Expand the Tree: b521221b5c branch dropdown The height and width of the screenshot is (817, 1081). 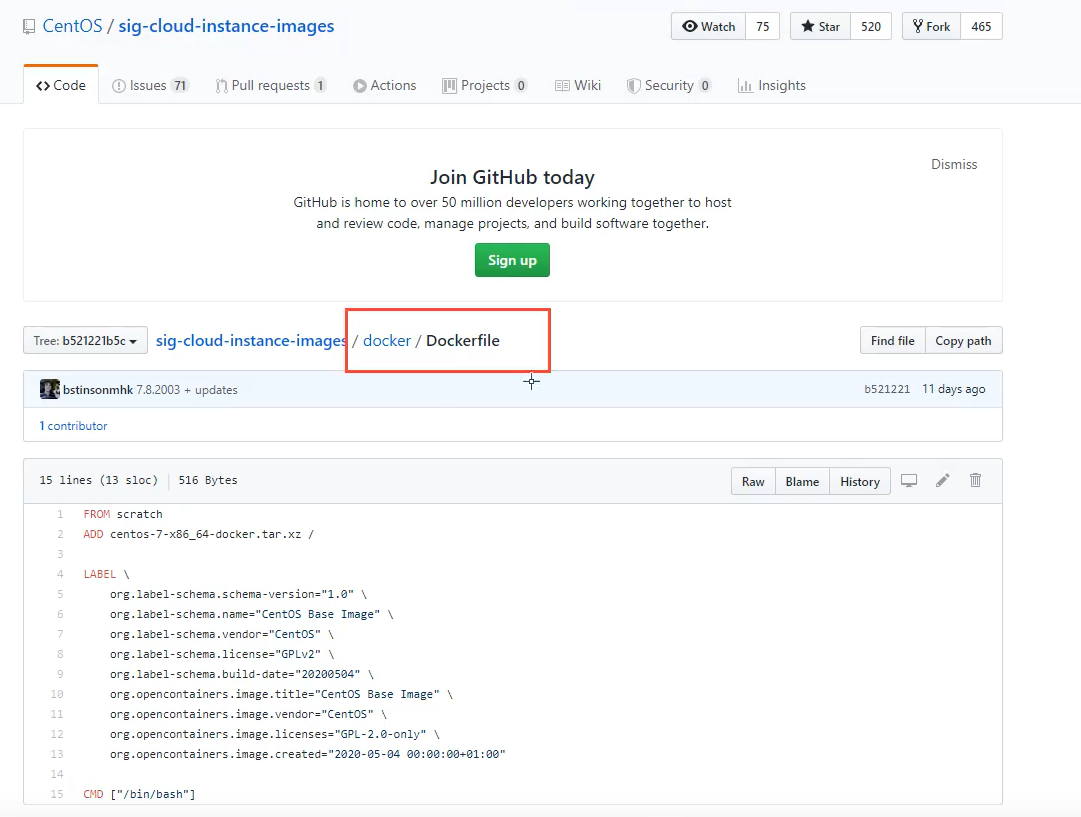tap(85, 341)
